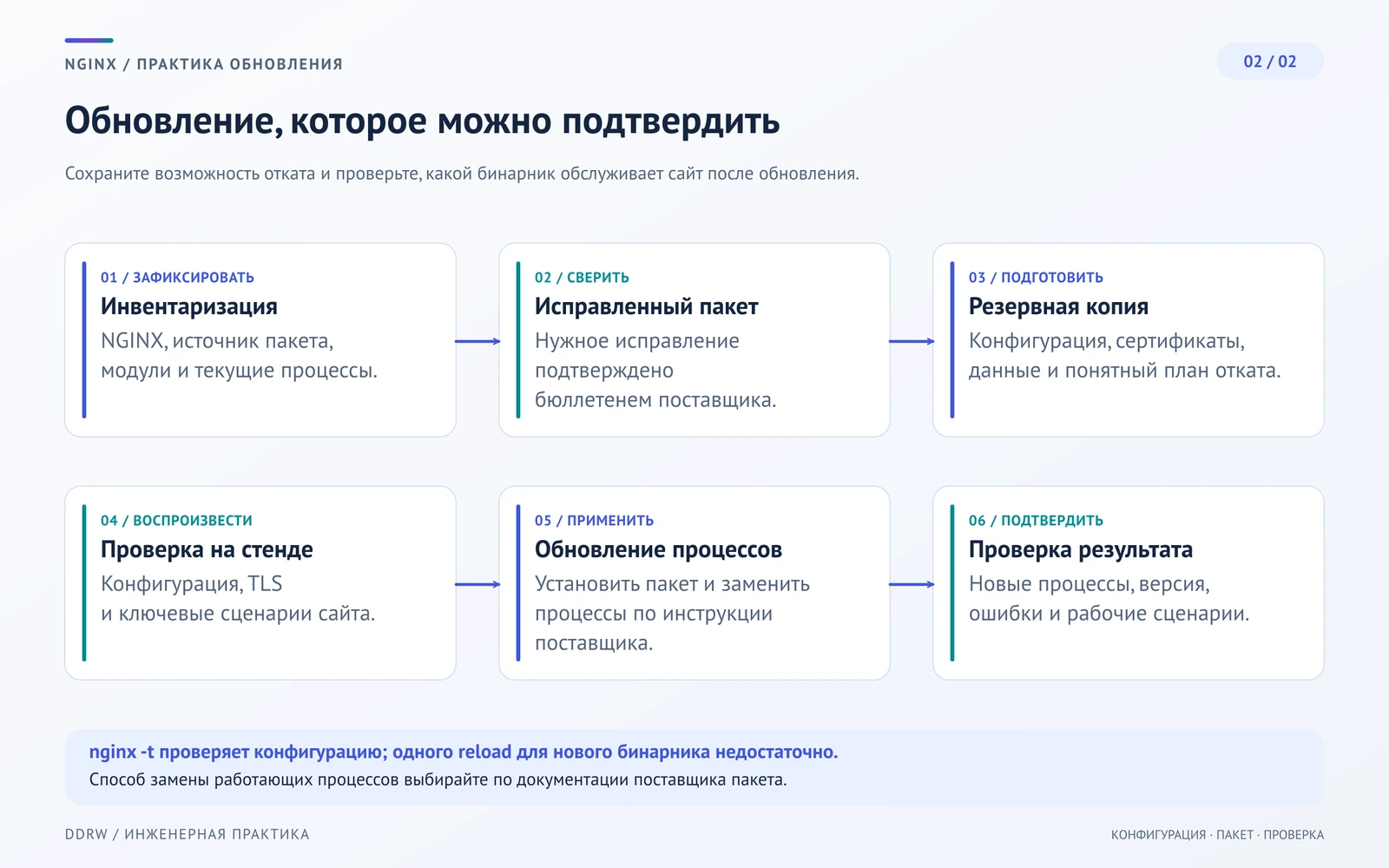Select the card heading "Резервная копия"
This screenshot has width=1389, height=868.
[1058, 306]
